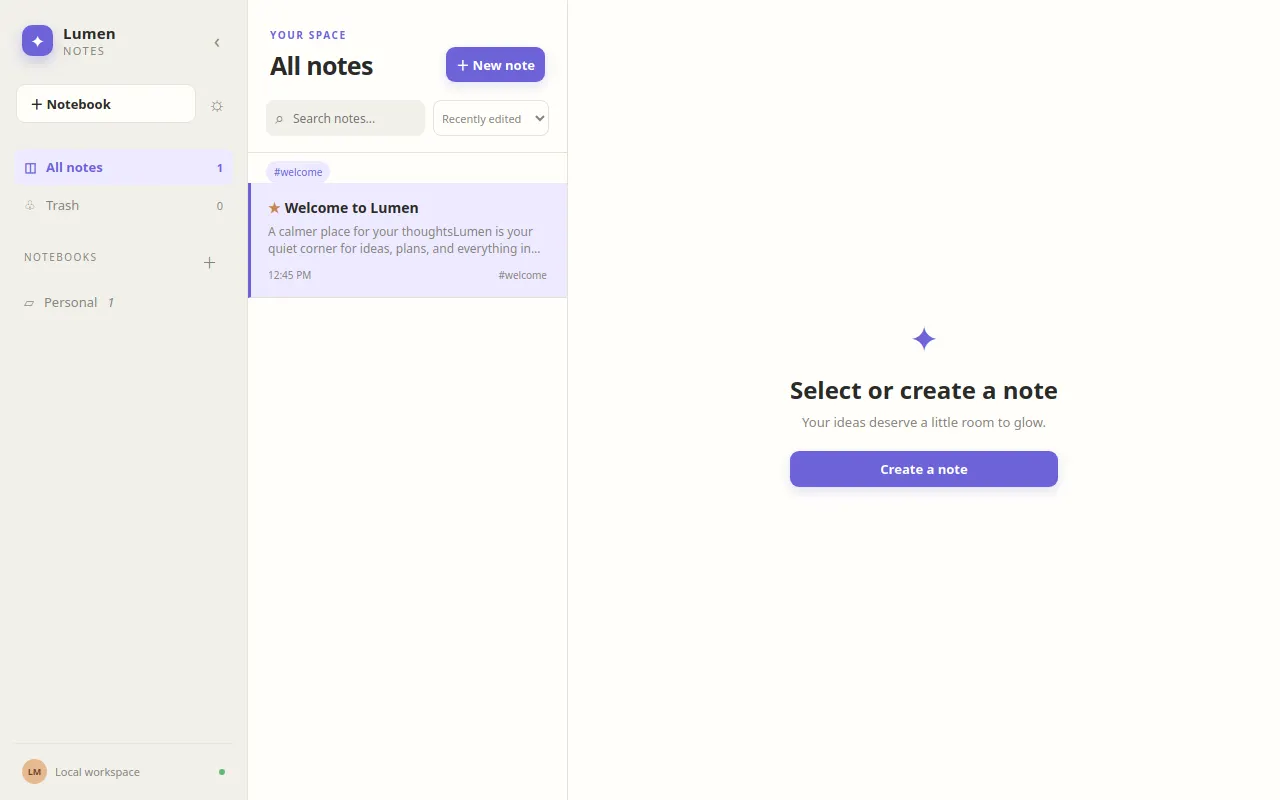
Task: Click the LM avatar in the footer
Action: pos(35,772)
